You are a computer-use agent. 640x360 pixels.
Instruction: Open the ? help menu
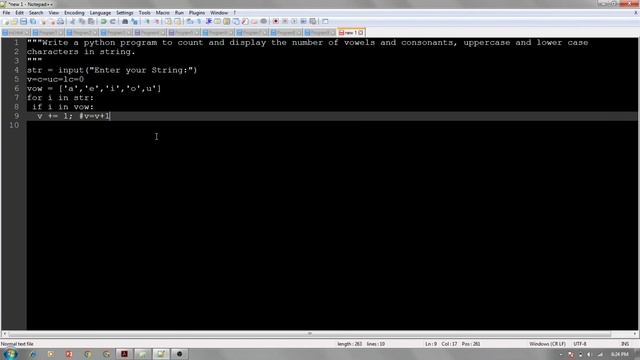pos(235,13)
